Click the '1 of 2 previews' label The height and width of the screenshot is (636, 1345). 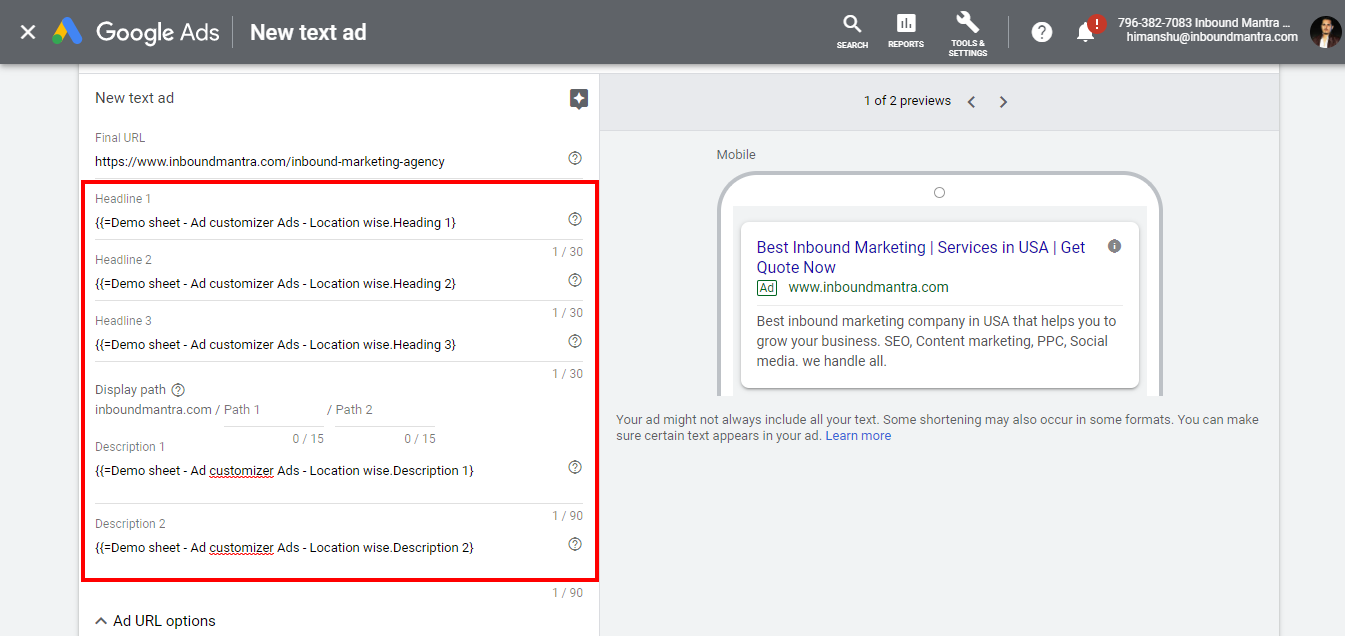click(907, 101)
